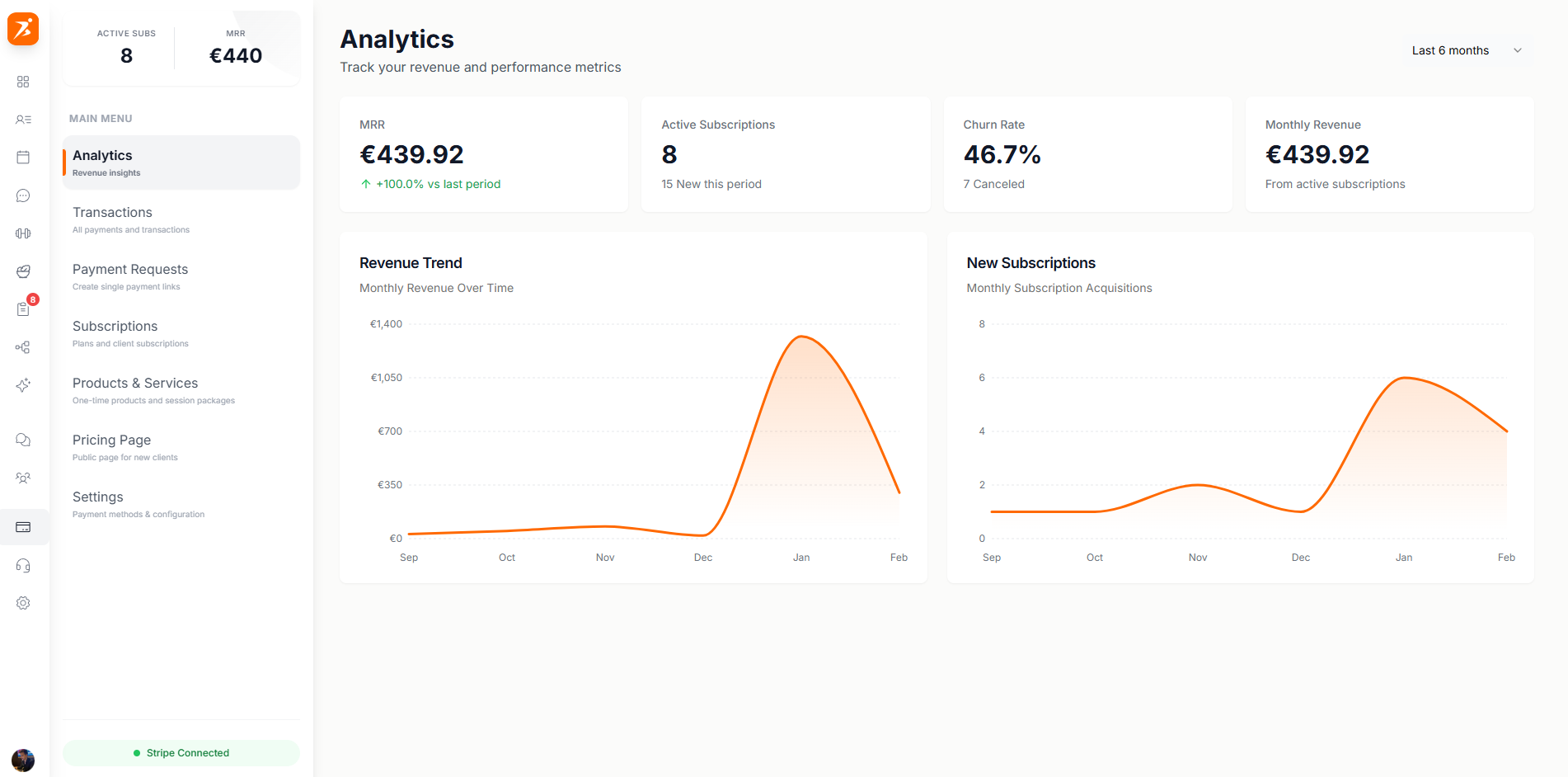The width and height of the screenshot is (1568, 777).
Task: Select the chat bubble icon in the sidebar
Action: pyautogui.click(x=23, y=195)
